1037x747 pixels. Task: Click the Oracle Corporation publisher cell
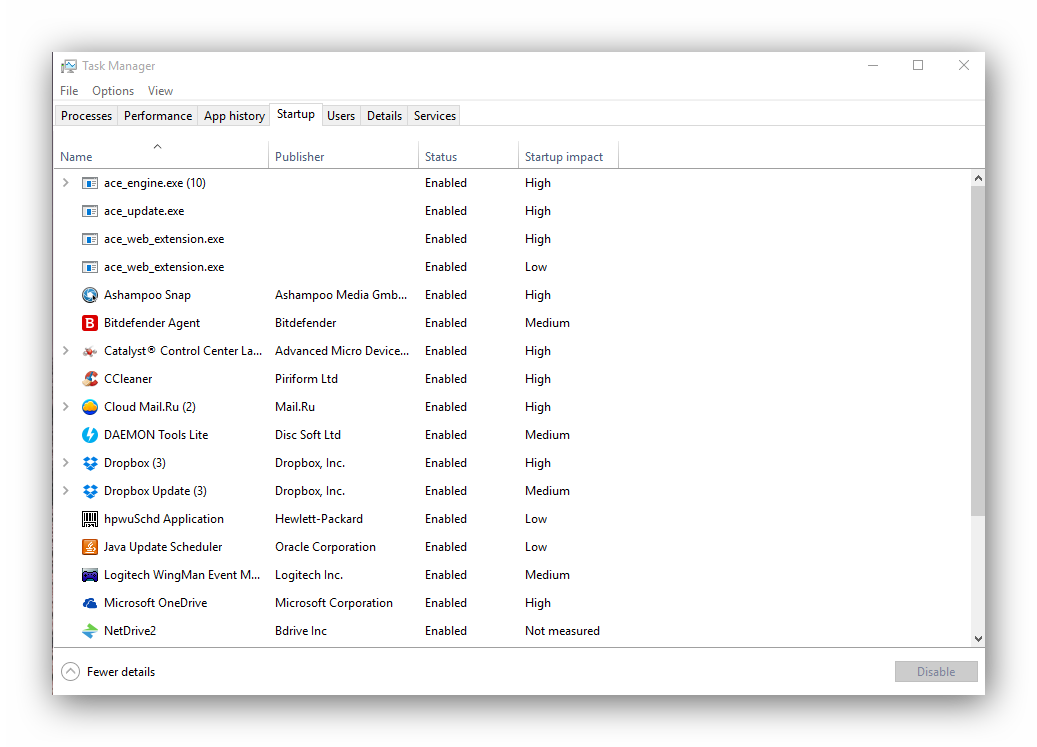(325, 547)
